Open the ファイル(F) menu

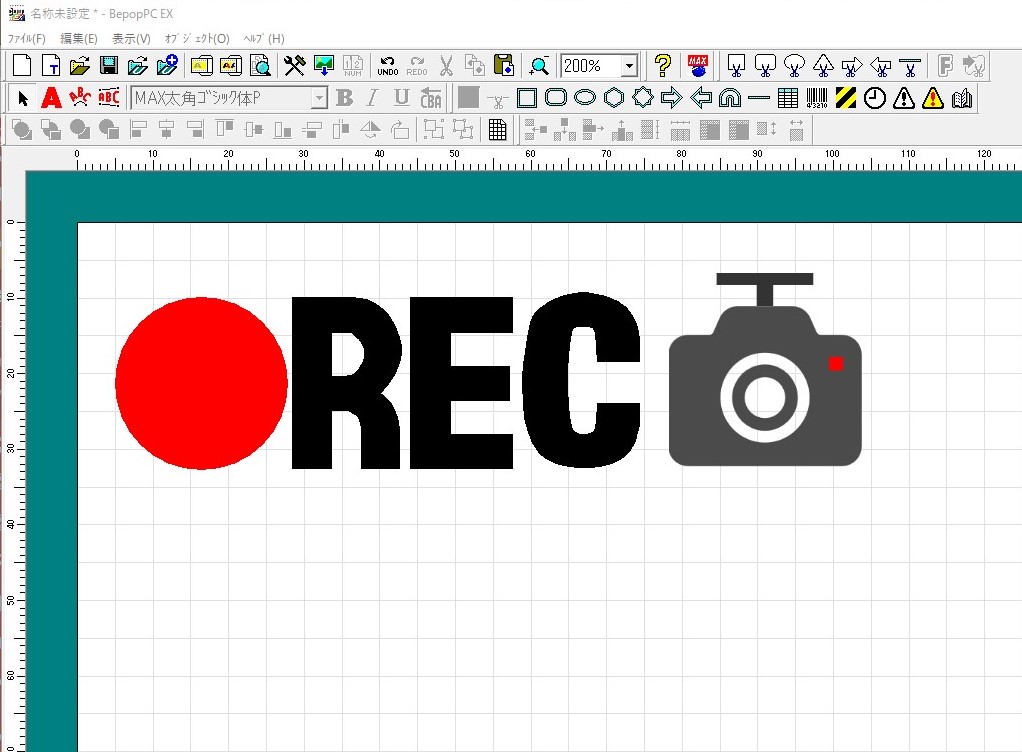(x=27, y=38)
